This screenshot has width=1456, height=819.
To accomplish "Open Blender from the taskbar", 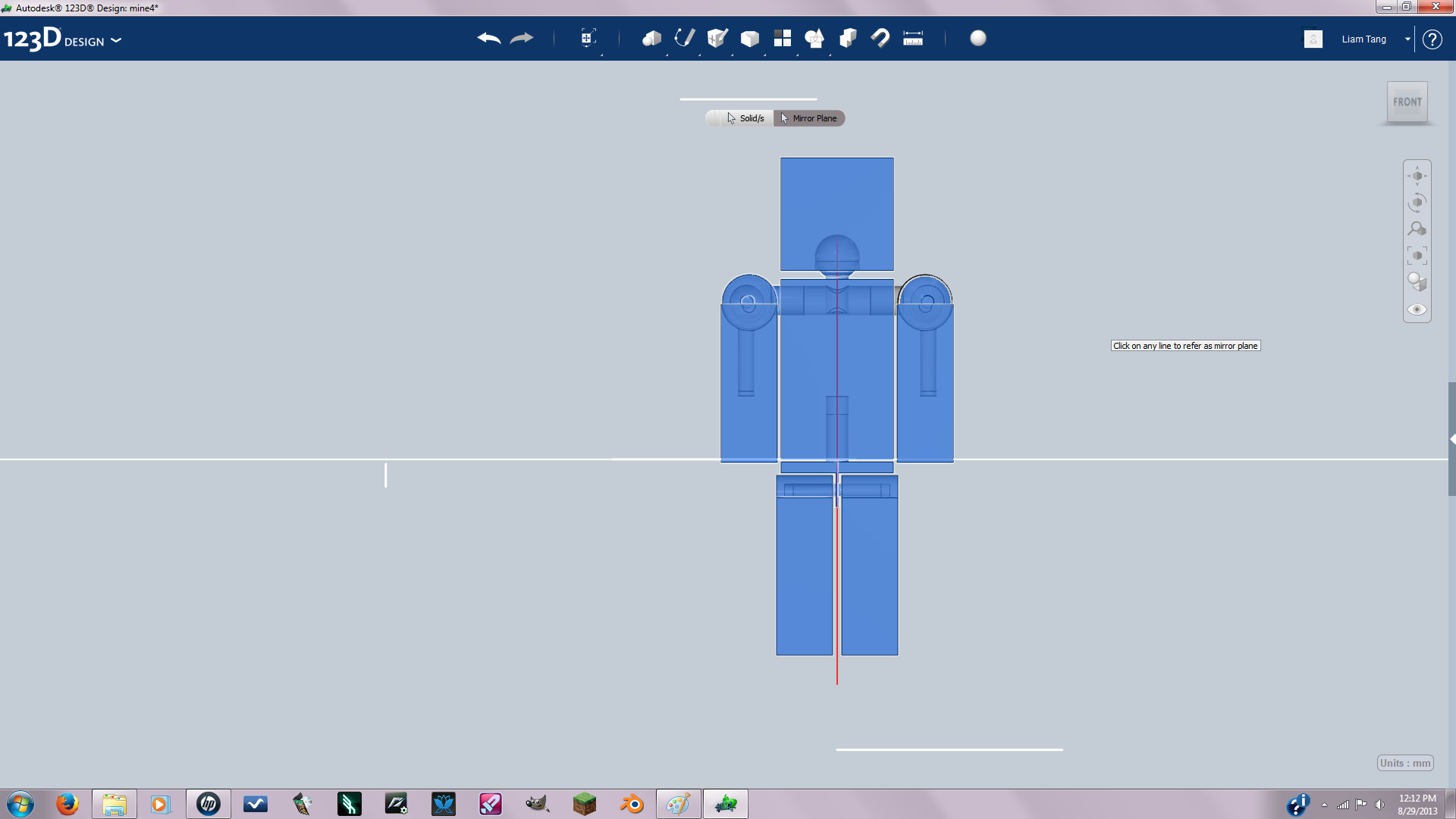I will tap(632, 804).
